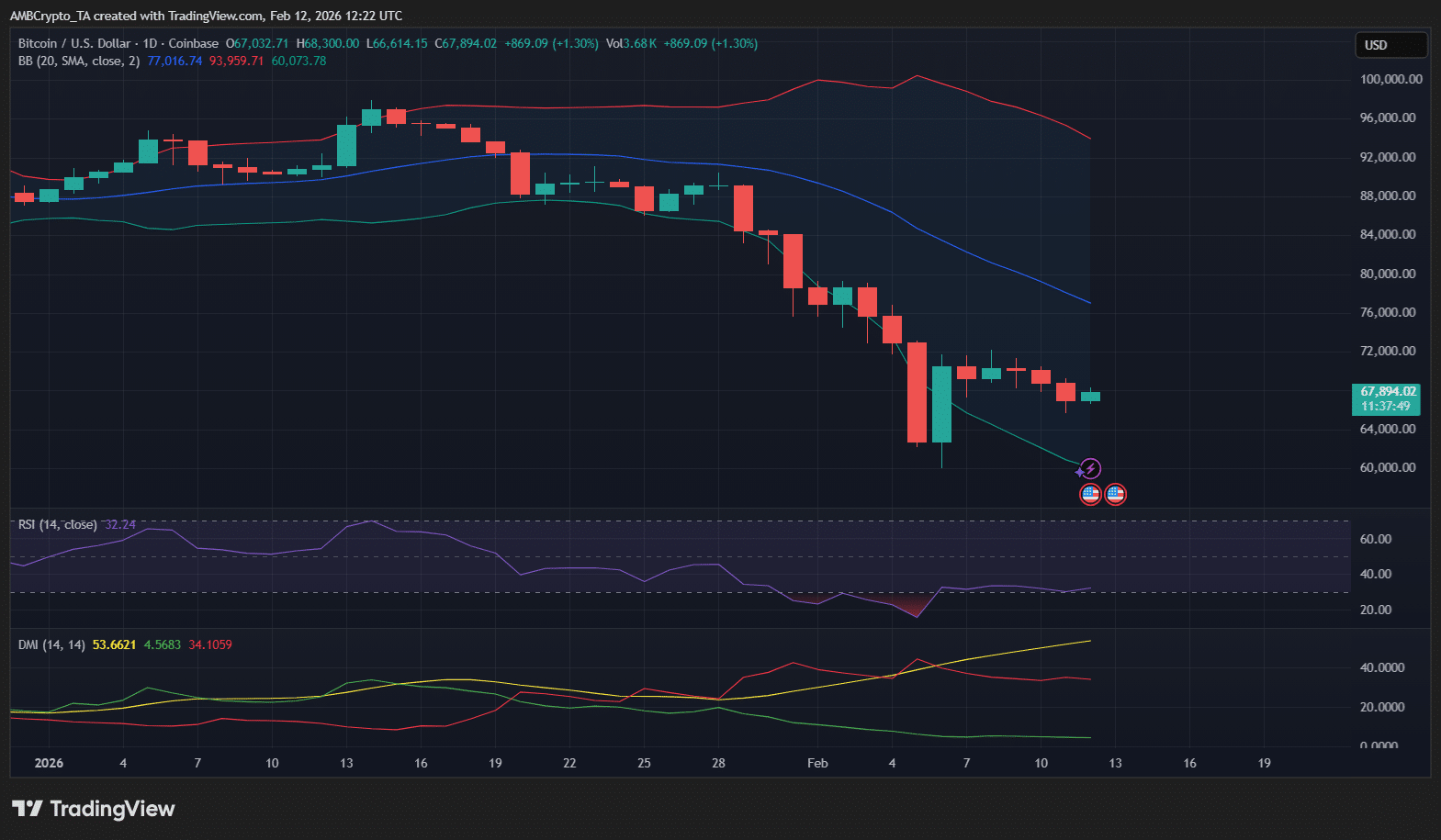
Task: Open the left US flag economic event
Action: pyautogui.click(x=1090, y=495)
